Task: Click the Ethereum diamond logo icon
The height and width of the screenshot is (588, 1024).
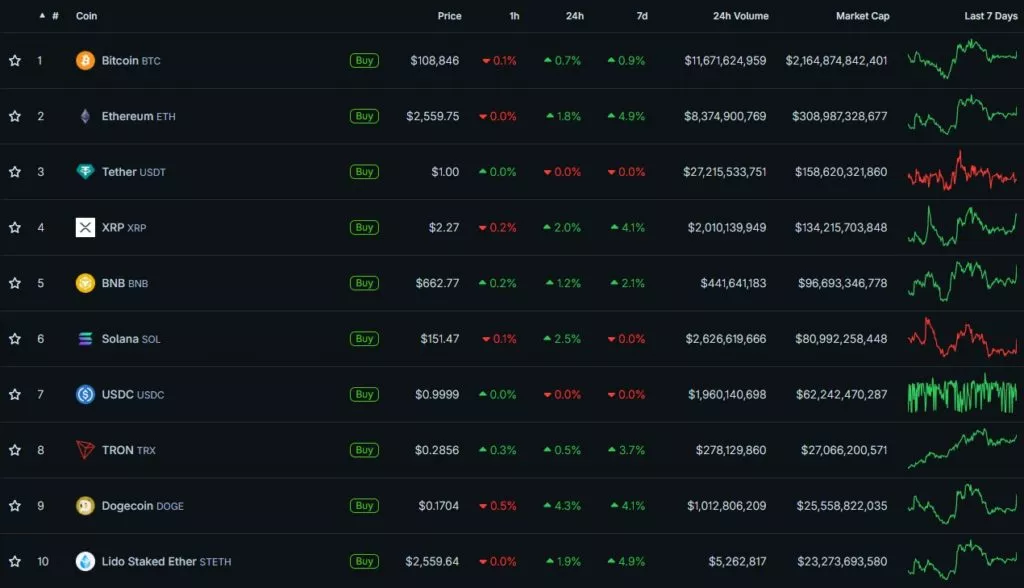Action: 85,116
